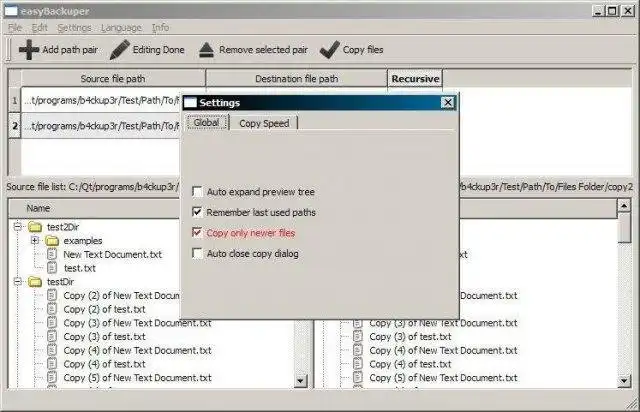Click up arrow of destination list scrollbar
640x412 pixels.
tap(624, 206)
